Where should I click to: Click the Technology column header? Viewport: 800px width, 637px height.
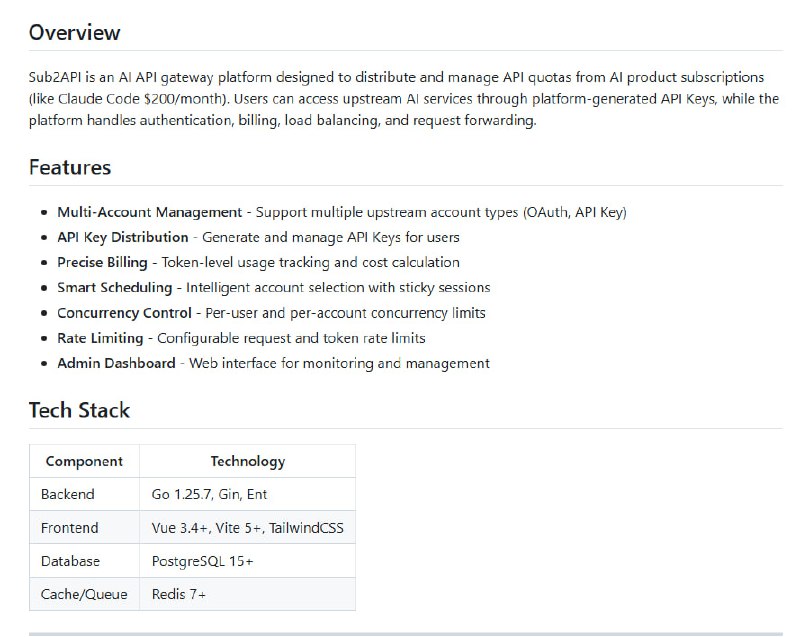click(x=247, y=461)
